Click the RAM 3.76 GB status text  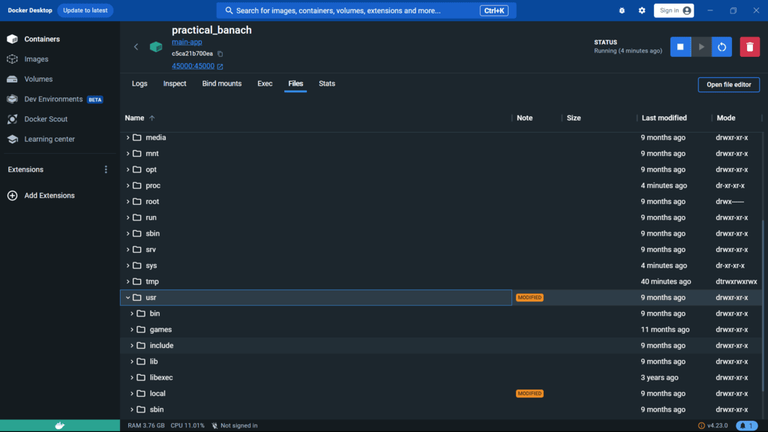point(146,426)
